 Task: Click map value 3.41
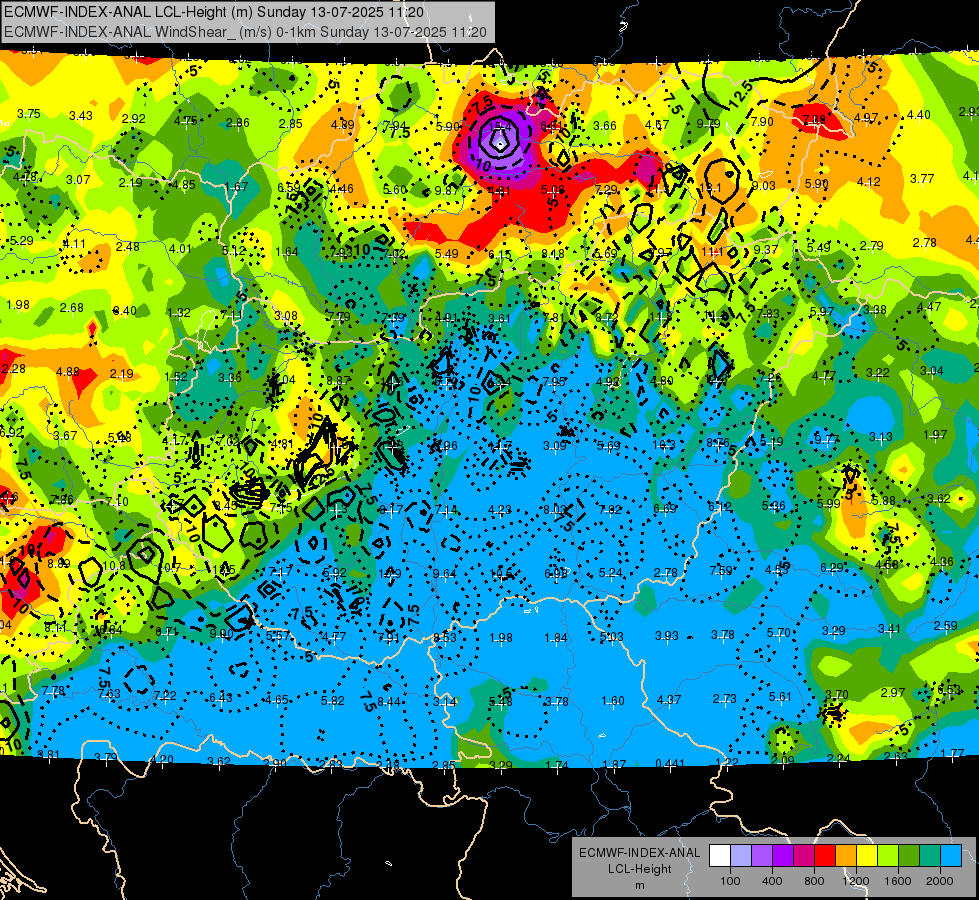[x=890, y=628]
